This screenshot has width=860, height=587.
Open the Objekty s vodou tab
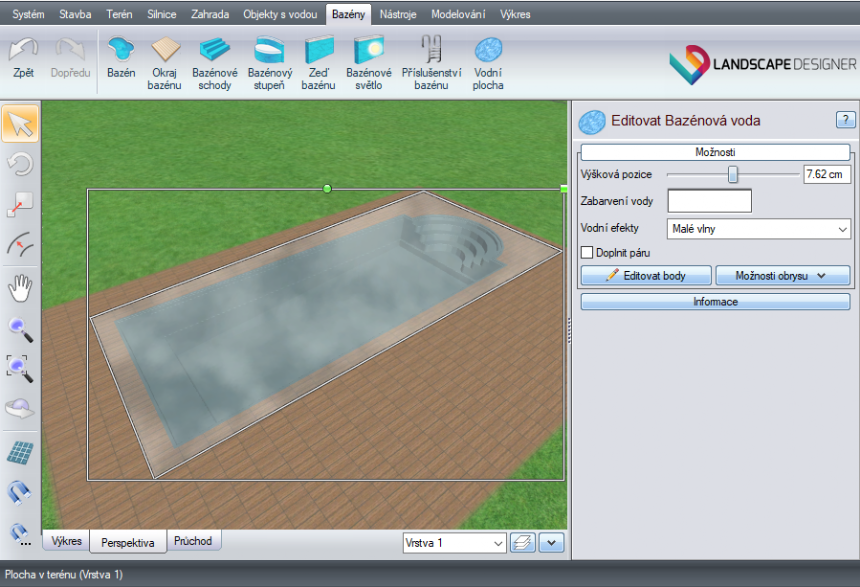point(280,14)
